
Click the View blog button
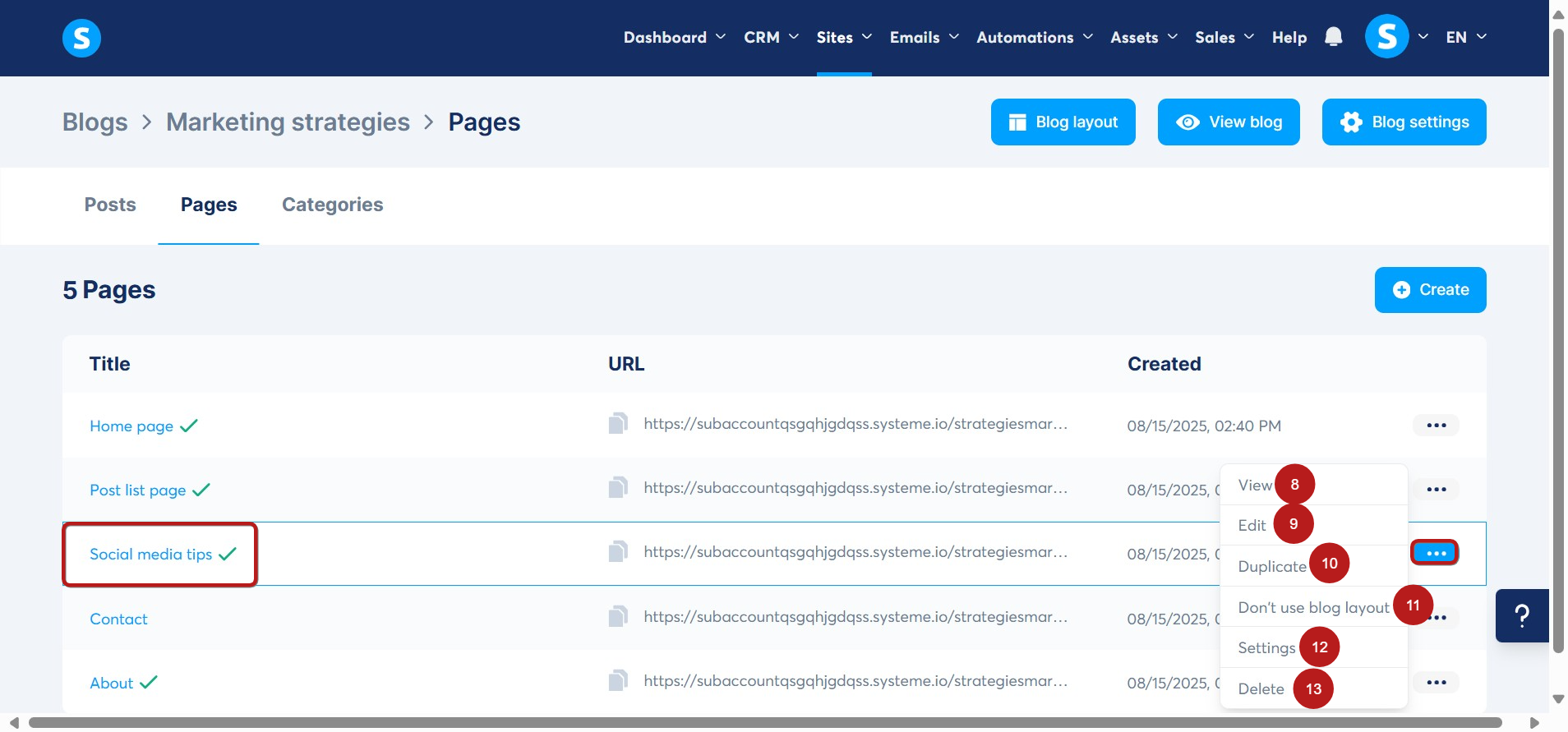[x=1229, y=122]
